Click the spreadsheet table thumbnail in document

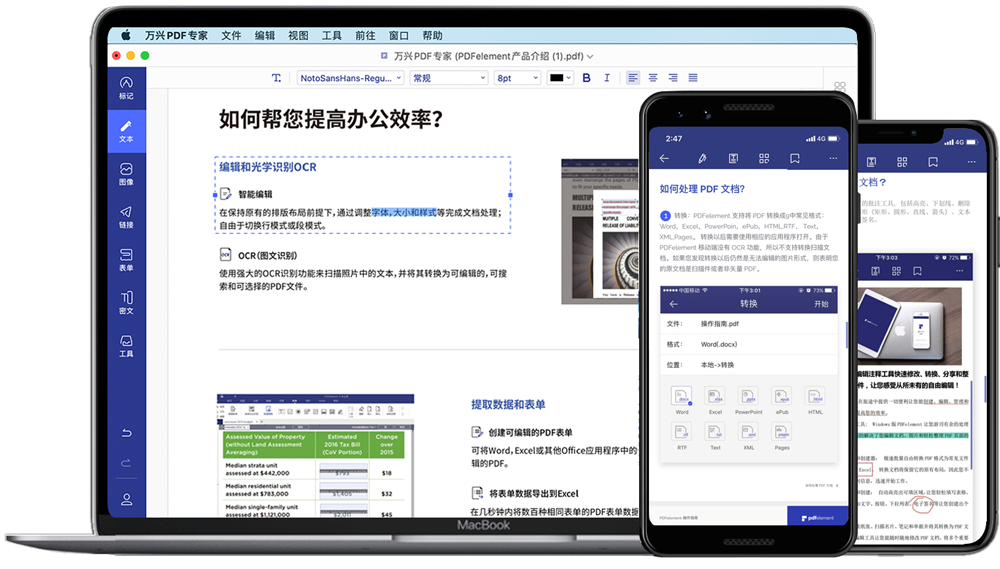pos(316,455)
